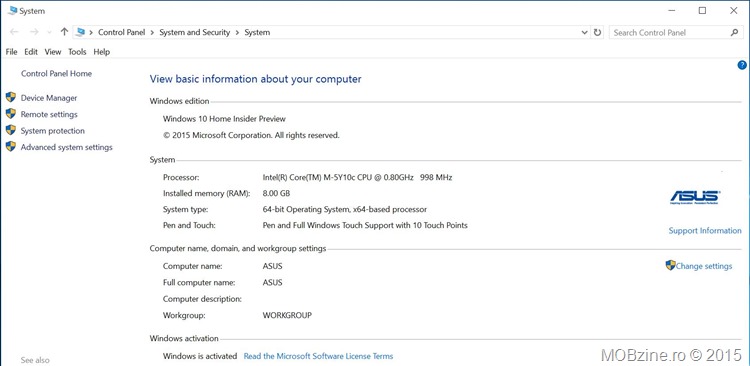The width and height of the screenshot is (750, 366).
Task: Open the File menu
Action: click(x=11, y=52)
